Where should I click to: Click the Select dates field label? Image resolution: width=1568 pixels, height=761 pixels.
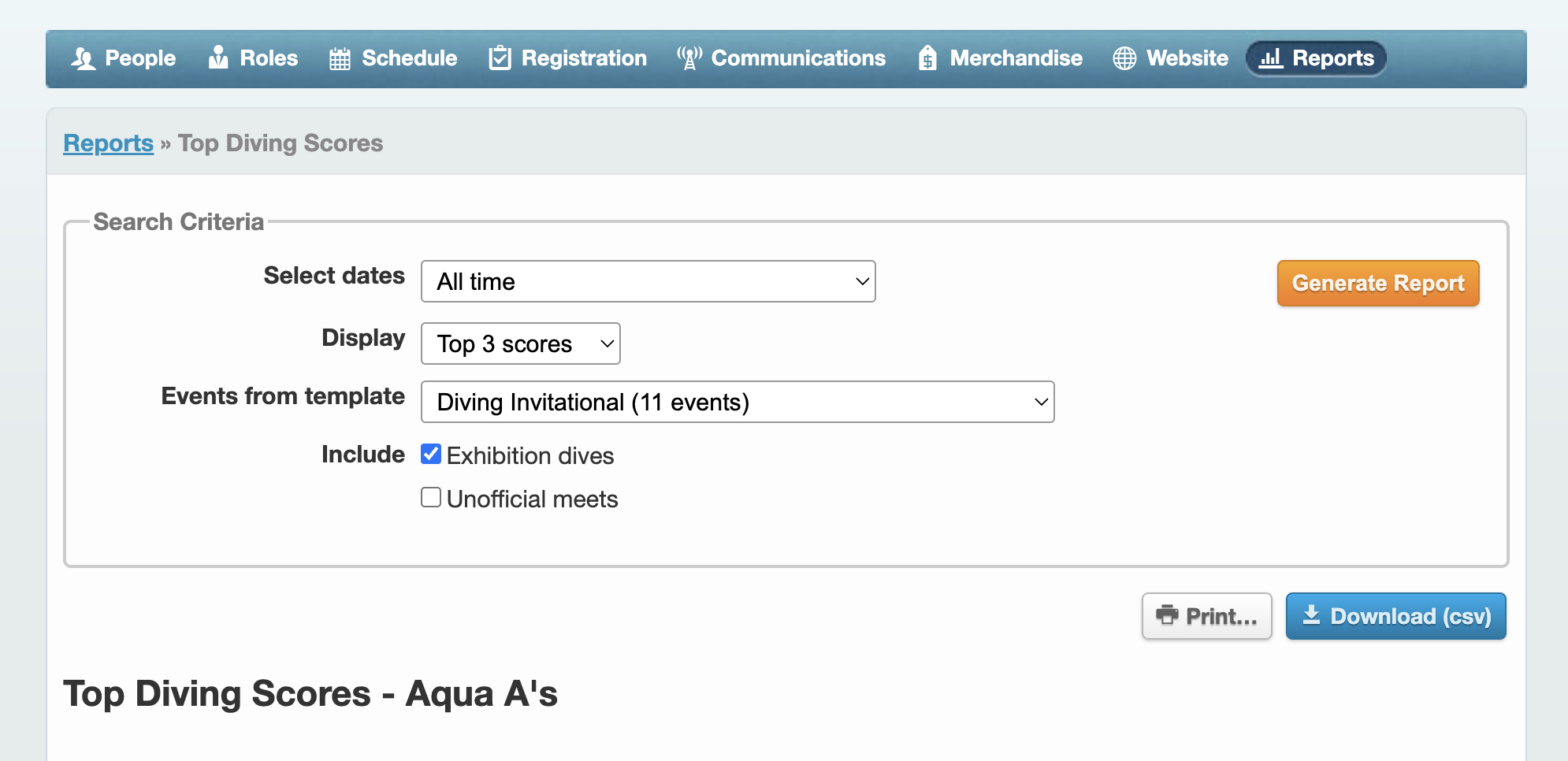(x=334, y=276)
